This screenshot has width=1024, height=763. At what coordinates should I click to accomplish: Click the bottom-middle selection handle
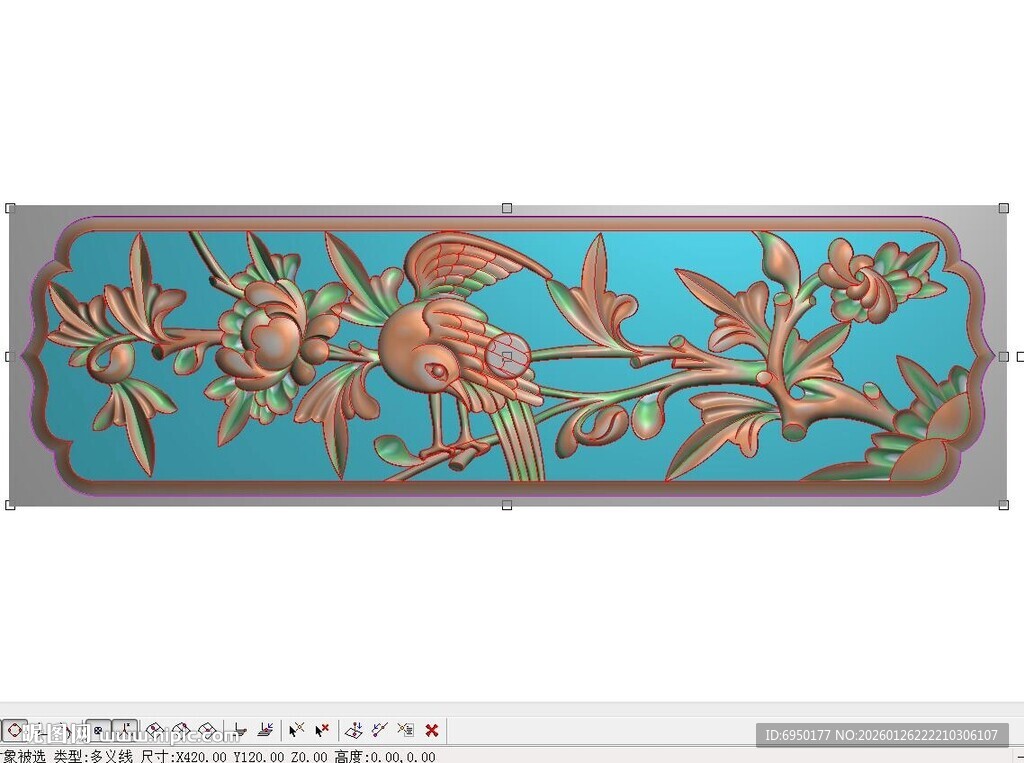pyautogui.click(x=507, y=505)
